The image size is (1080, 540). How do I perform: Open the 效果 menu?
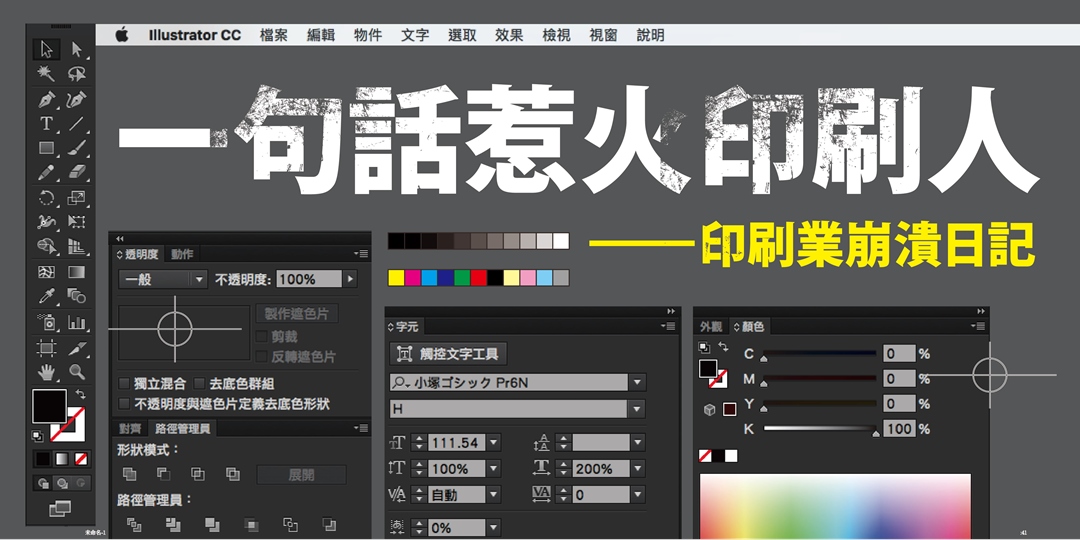click(x=509, y=35)
